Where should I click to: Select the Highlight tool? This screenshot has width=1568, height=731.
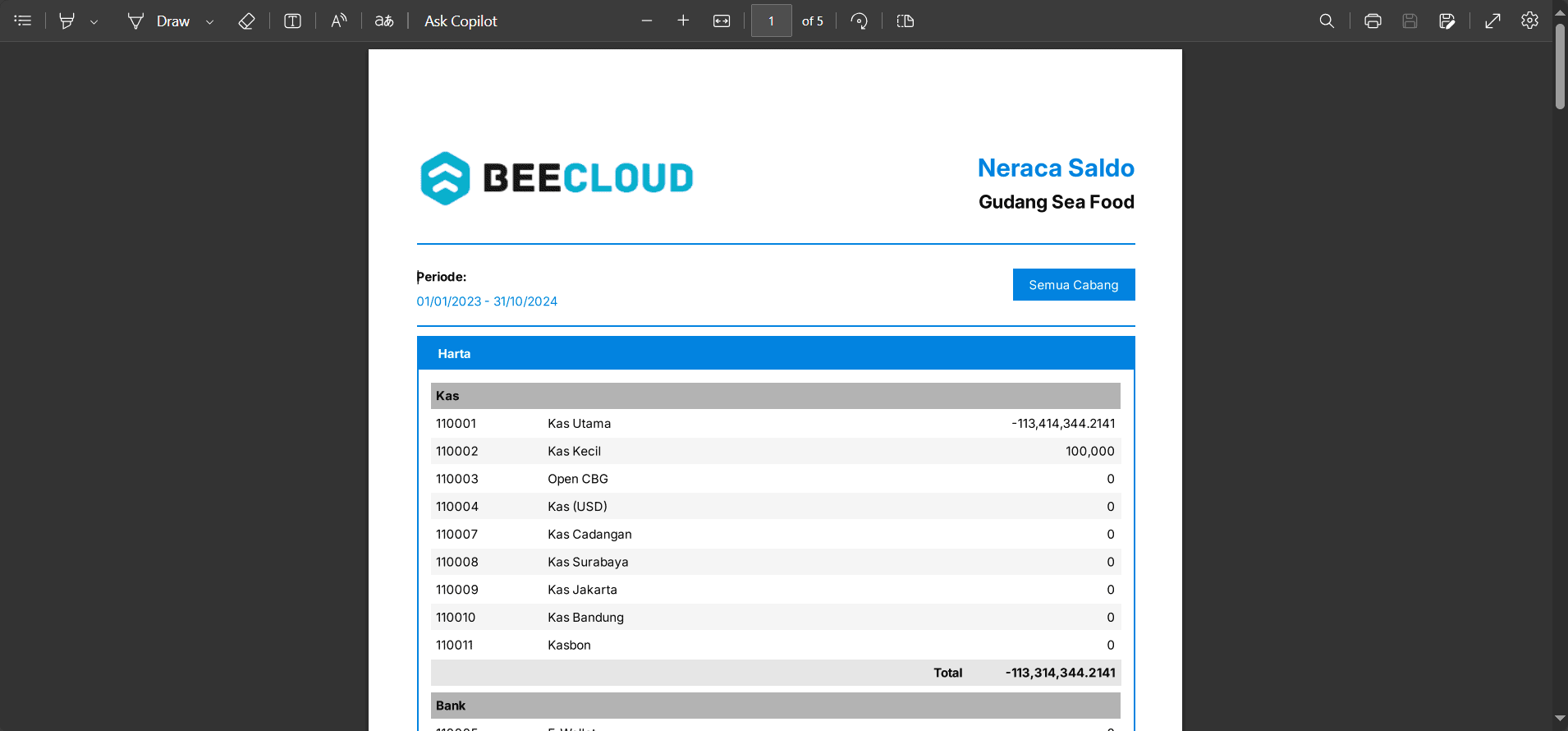click(67, 21)
